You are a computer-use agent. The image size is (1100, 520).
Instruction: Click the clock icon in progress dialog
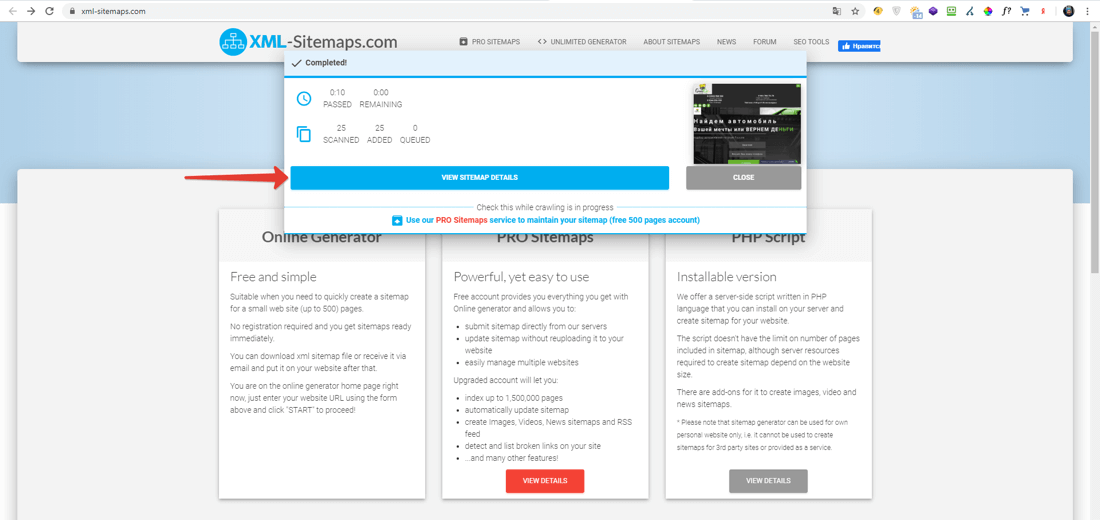pyautogui.click(x=303, y=98)
